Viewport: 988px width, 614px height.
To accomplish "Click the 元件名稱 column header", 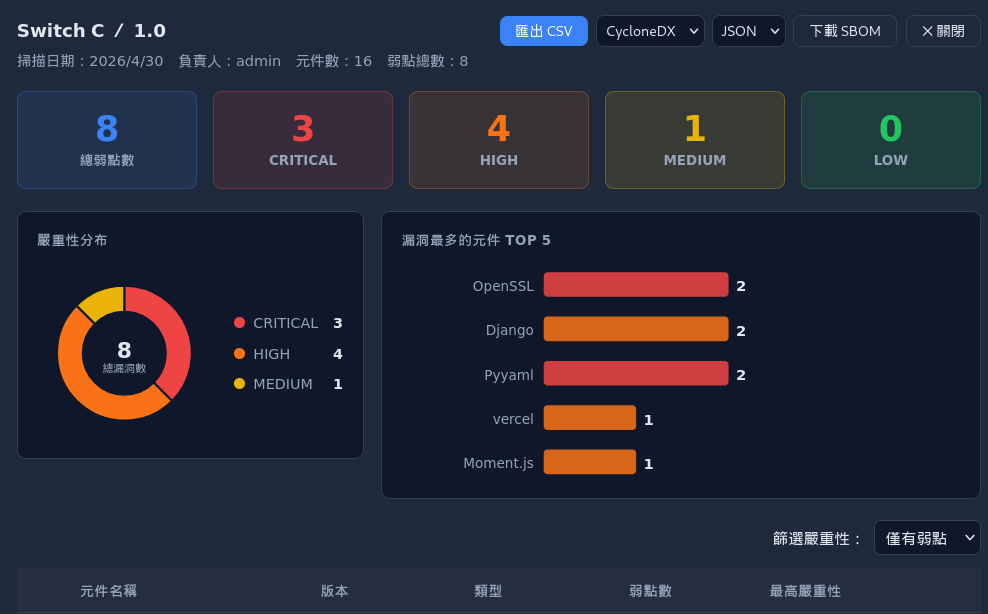I will (108, 591).
